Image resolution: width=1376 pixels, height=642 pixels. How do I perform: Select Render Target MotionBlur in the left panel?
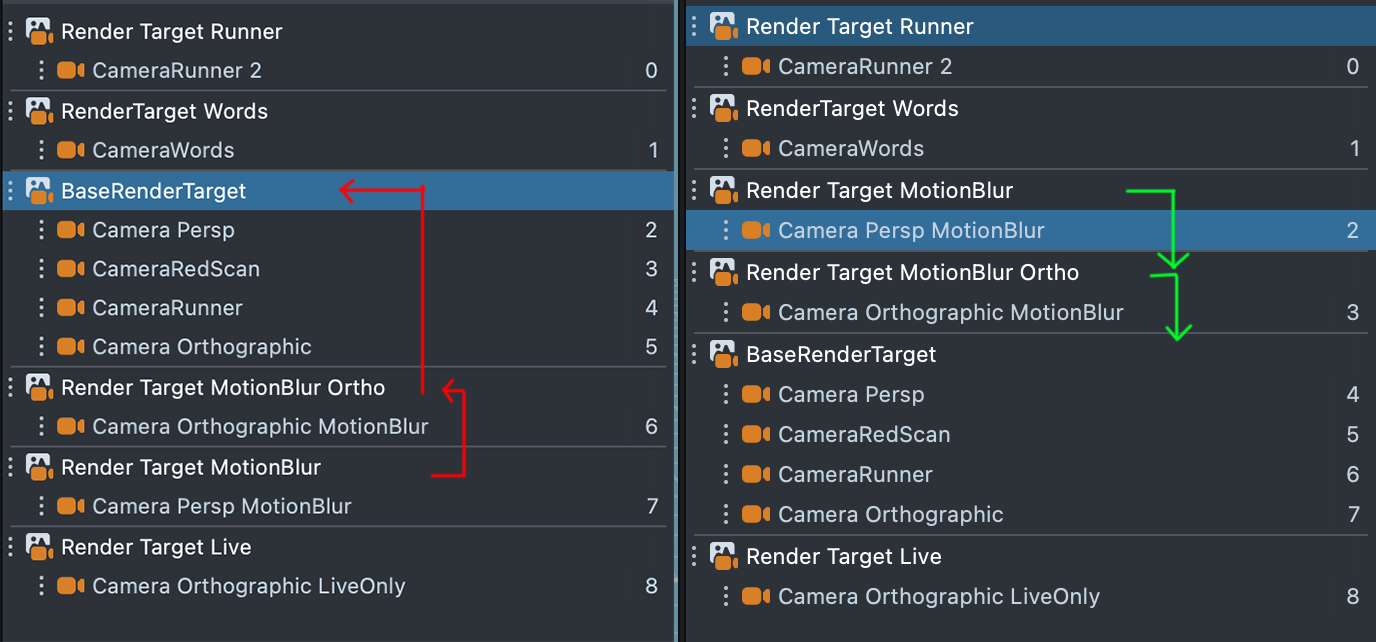[x=190, y=468]
